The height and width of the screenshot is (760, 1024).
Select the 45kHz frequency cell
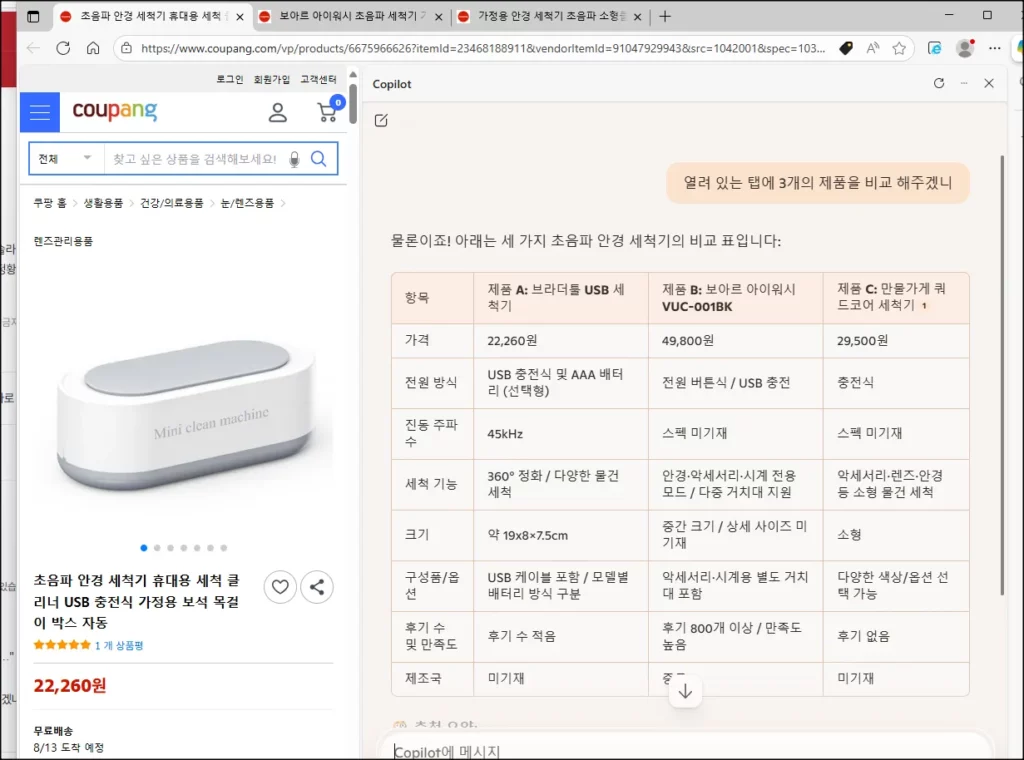(x=560, y=434)
